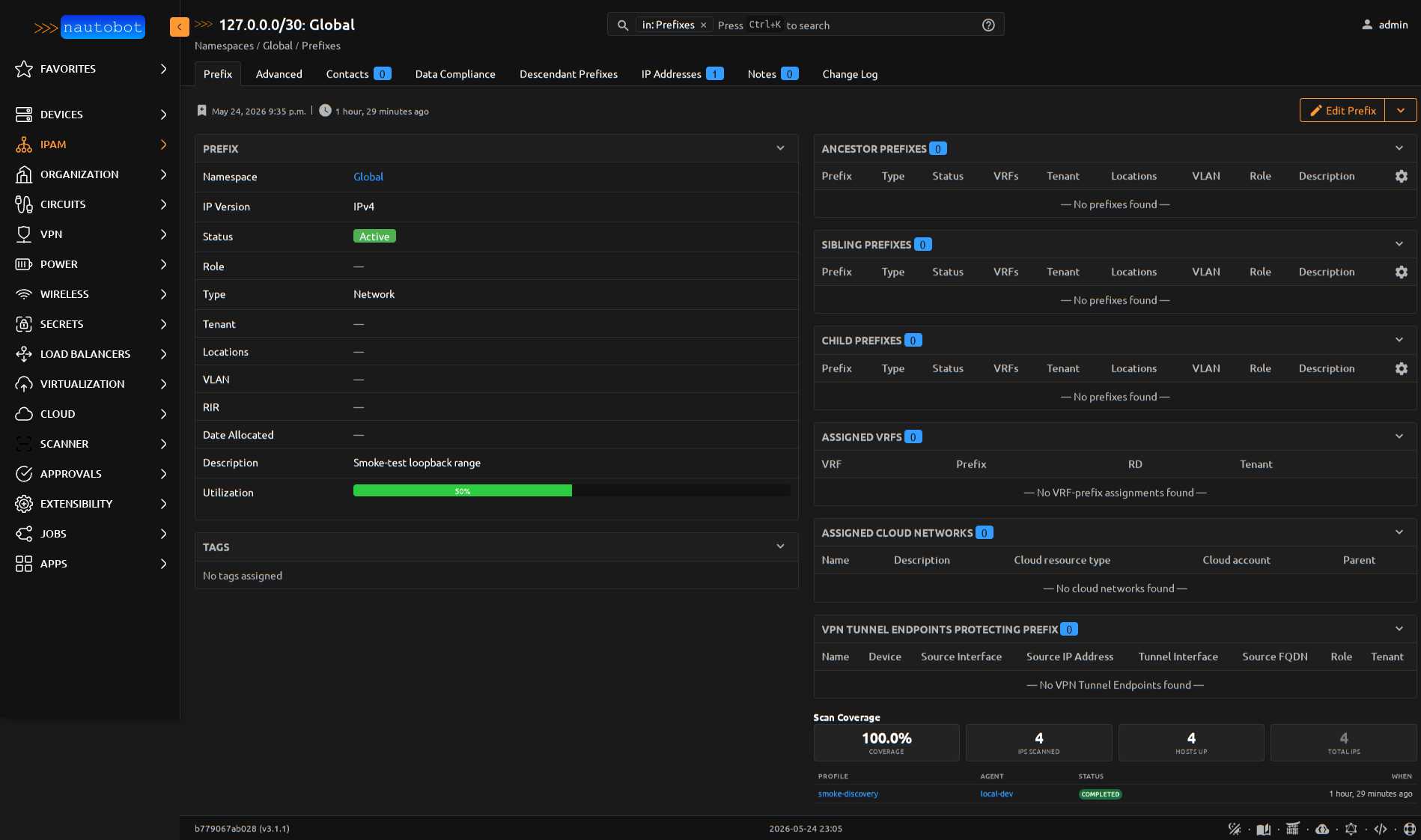The image size is (1421, 840).
Task: Click the 100.0% coverage card
Action: (x=886, y=743)
